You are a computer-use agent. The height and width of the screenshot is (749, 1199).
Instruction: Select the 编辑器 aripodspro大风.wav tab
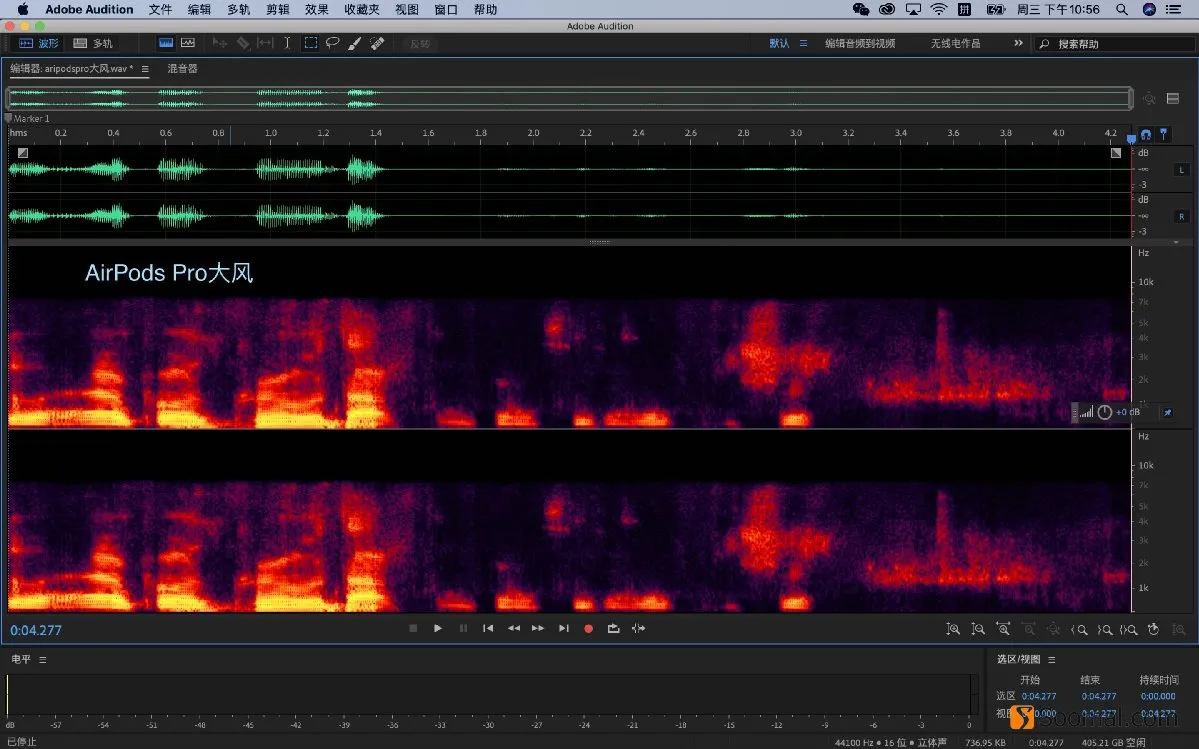pyautogui.click(x=71, y=69)
